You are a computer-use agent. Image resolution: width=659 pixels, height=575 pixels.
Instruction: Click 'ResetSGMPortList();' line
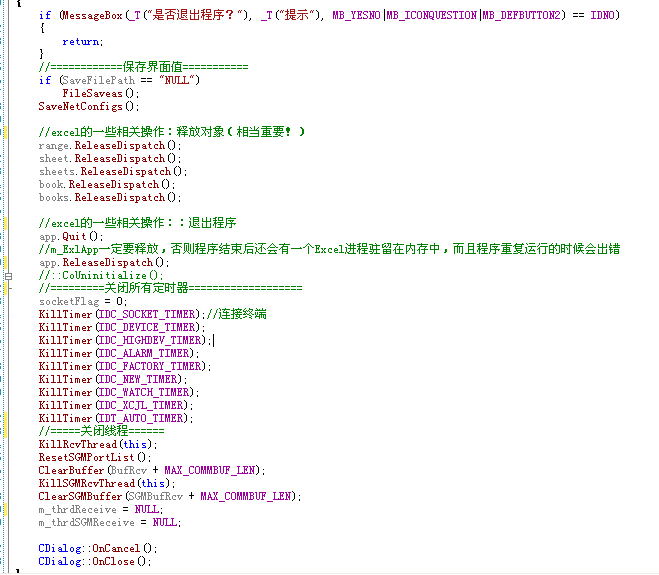click(x=95, y=458)
